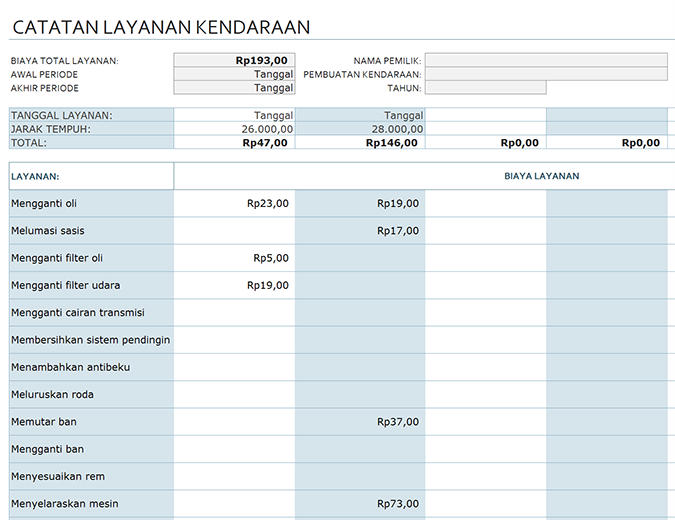
Task: Select the Rp193,00 total service cost cell
Action: pyautogui.click(x=235, y=60)
